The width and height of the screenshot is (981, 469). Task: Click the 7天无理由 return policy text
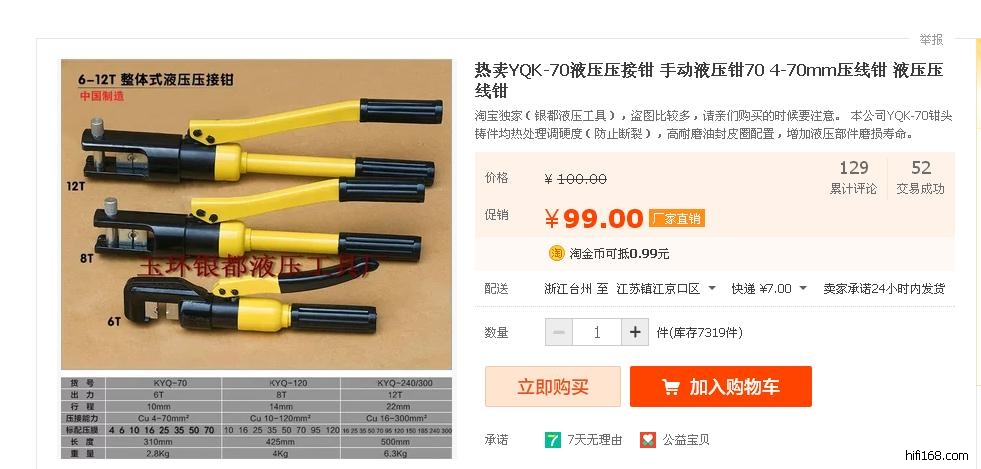click(x=595, y=440)
